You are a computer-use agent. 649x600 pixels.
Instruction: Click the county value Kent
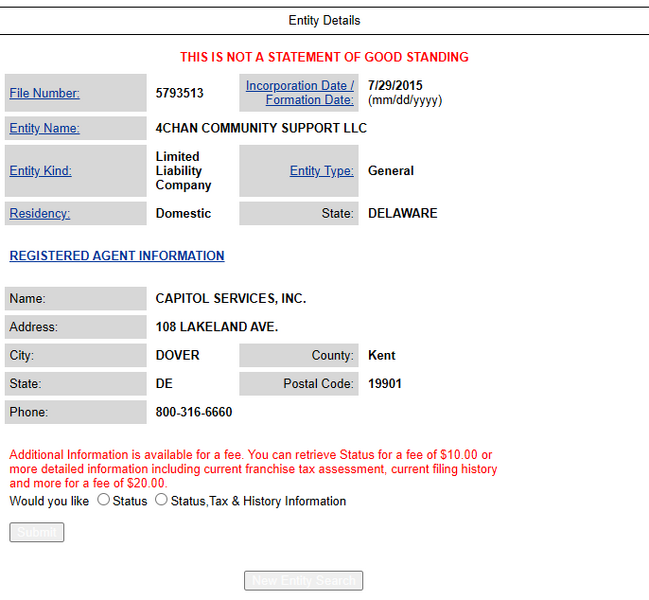pos(382,355)
